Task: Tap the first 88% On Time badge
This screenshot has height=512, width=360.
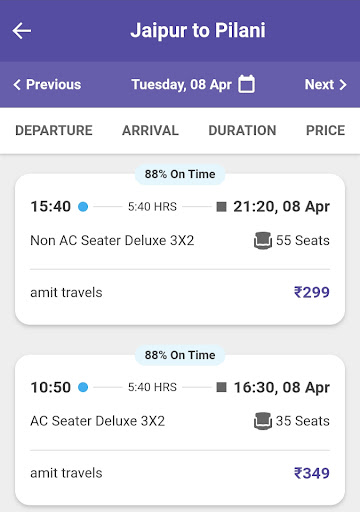Action: coord(180,174)
